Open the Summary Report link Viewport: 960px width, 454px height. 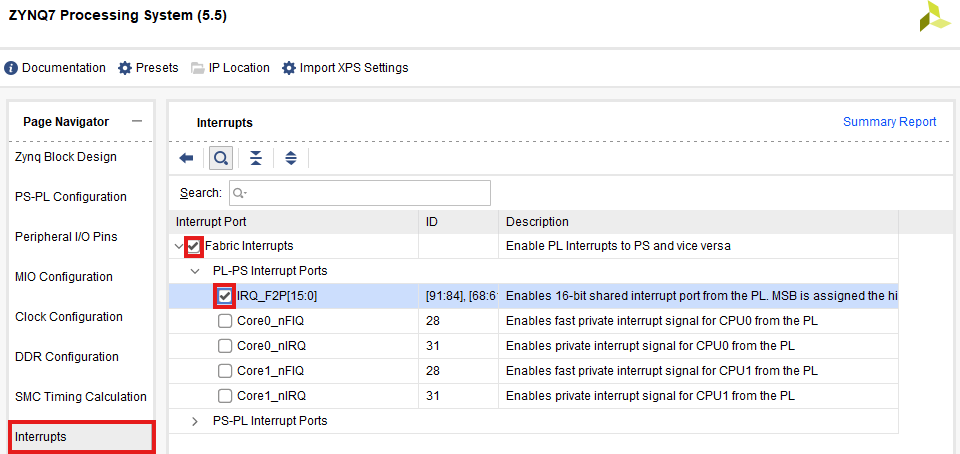[890, 122]
